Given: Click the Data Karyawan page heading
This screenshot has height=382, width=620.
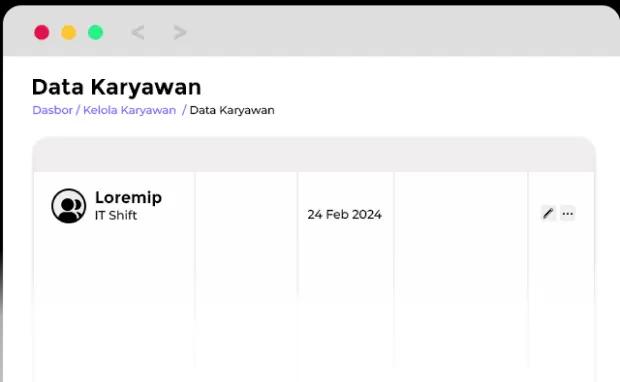Looking at the screenshot, I should click(116, 87).
